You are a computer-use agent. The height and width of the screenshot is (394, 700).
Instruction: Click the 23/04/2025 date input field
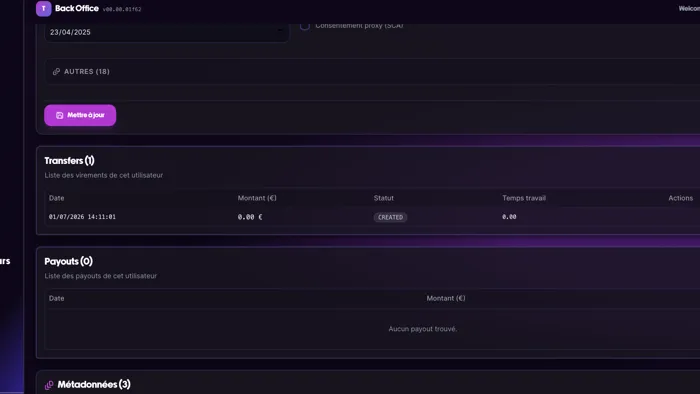click(x=166, y=32)
